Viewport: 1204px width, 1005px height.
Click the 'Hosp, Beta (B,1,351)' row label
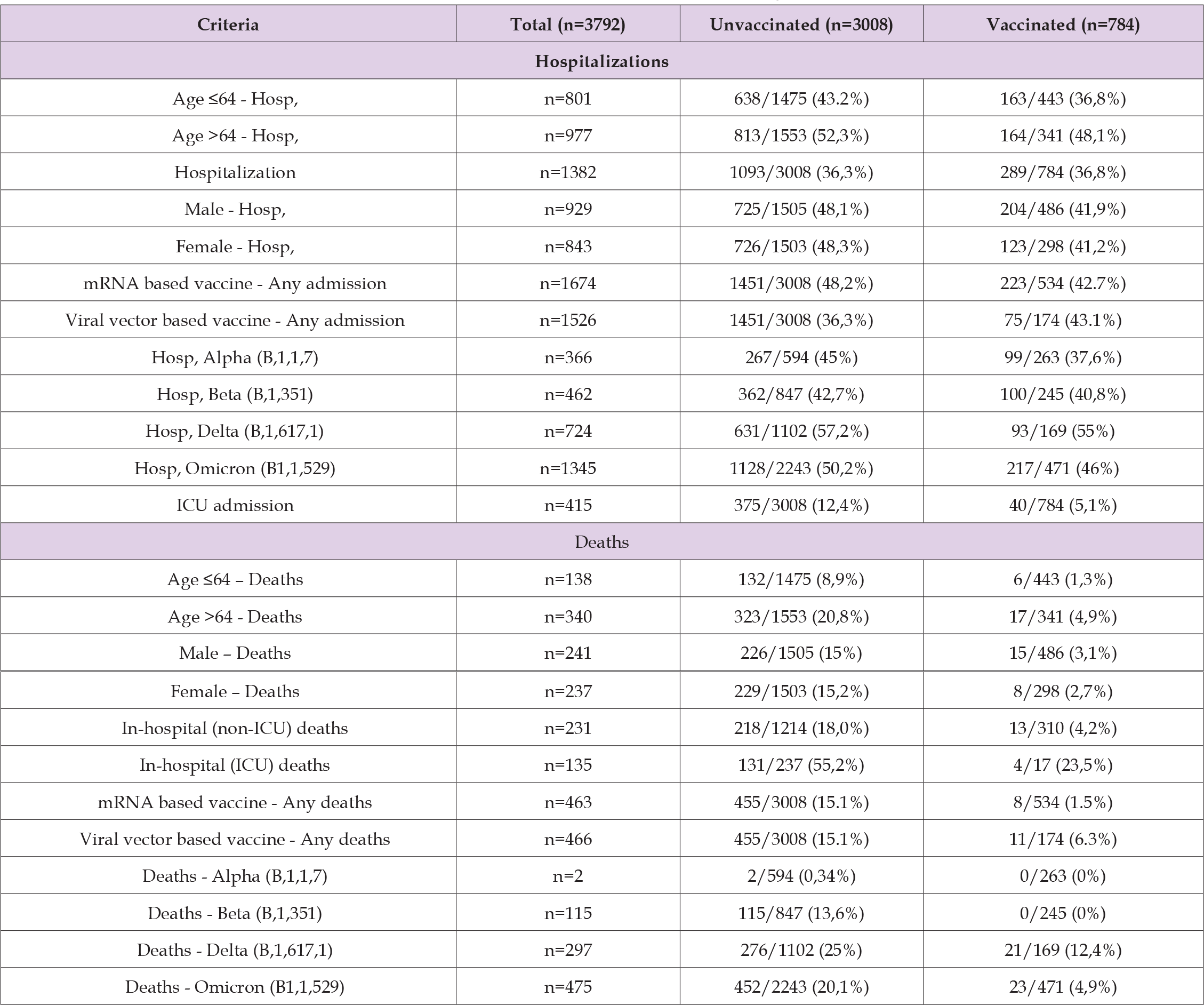pyautogui.click(x=235, y=394)
